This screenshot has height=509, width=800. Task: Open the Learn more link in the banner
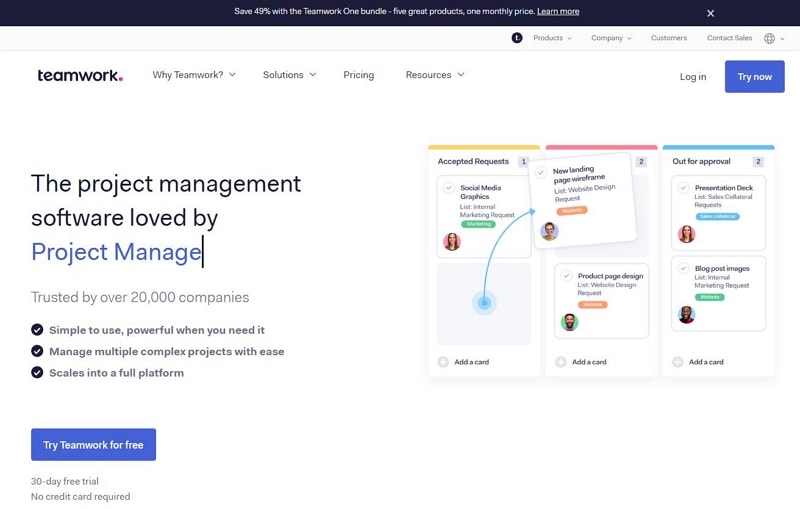tap(558, 11)
